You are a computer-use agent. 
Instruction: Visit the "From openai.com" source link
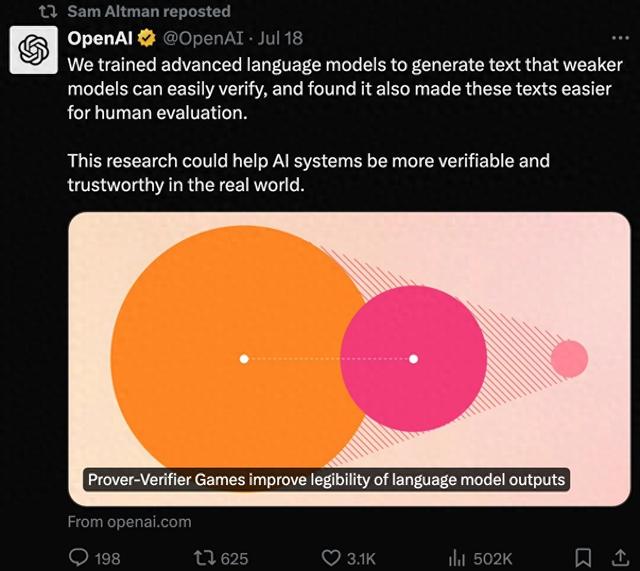point(129,521)
